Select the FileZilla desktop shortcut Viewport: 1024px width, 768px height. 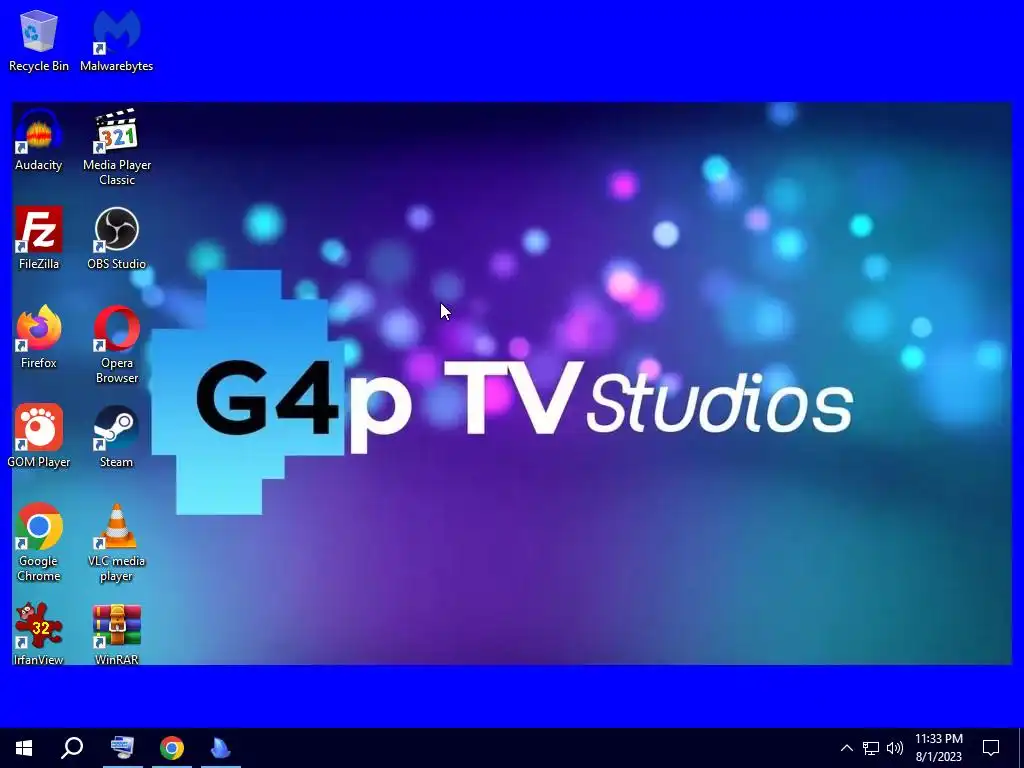(x=39, y=238)
